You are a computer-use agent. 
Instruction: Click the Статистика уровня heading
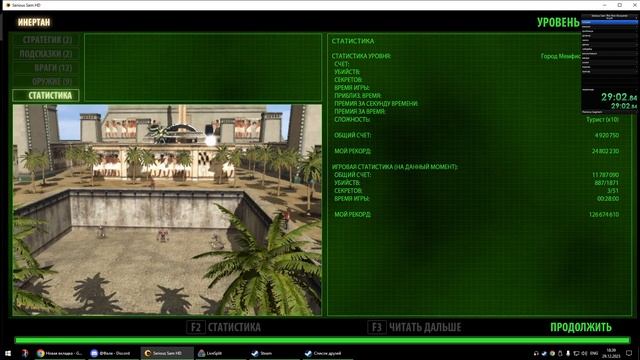point(361,56)
